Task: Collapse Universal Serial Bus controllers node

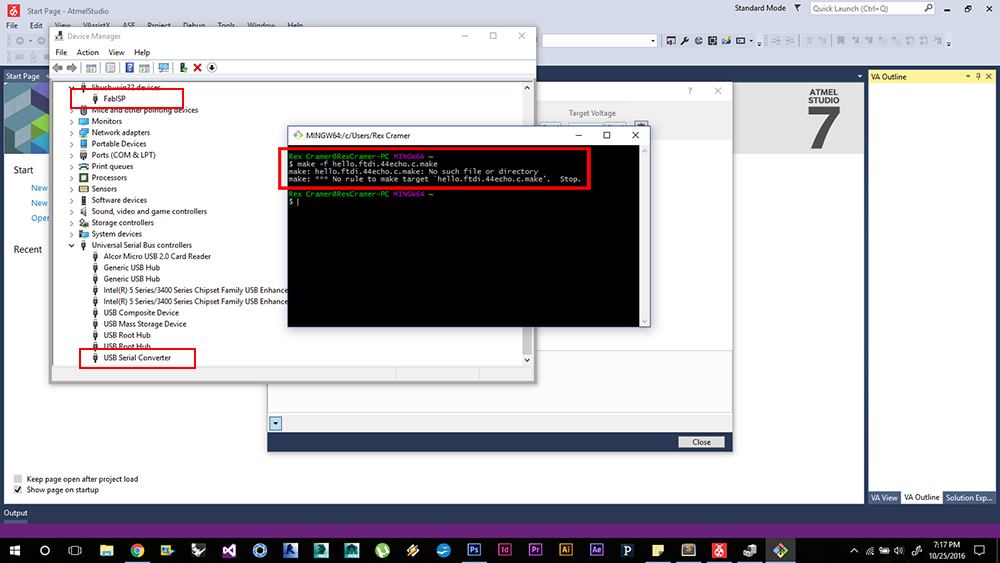Action: click(x=71, y=245)
